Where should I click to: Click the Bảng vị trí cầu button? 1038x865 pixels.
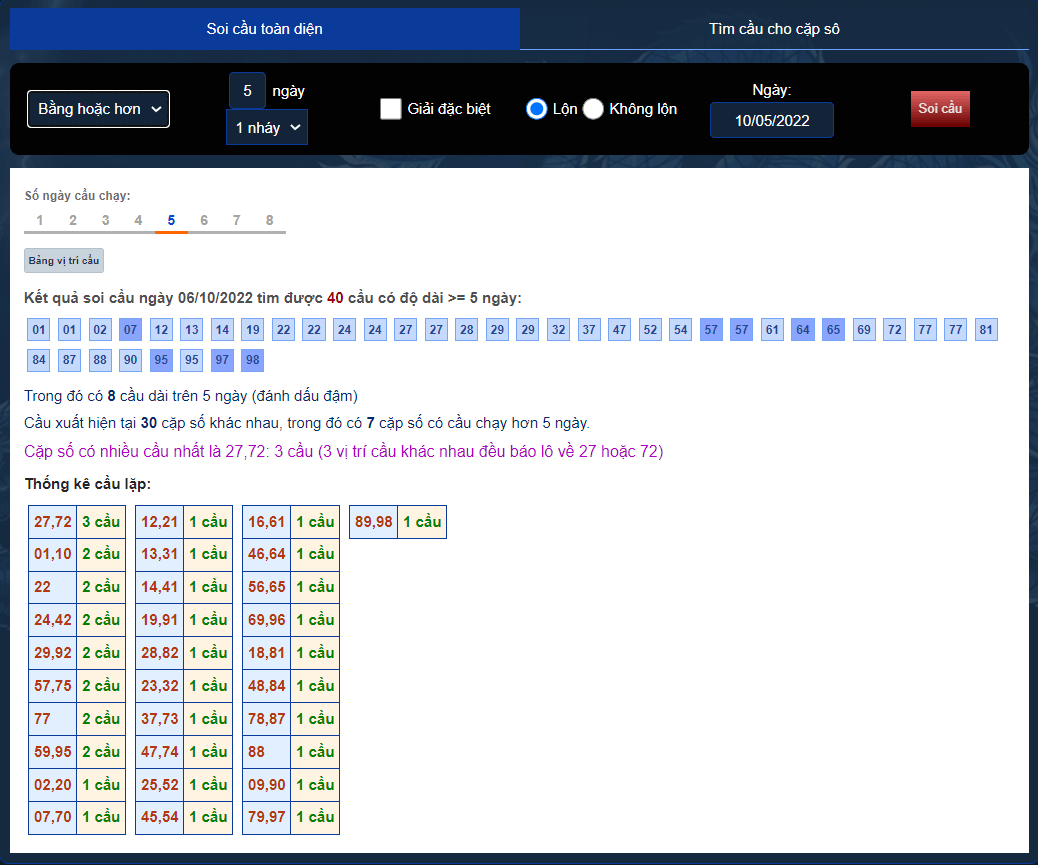click(x=64, y=261)
